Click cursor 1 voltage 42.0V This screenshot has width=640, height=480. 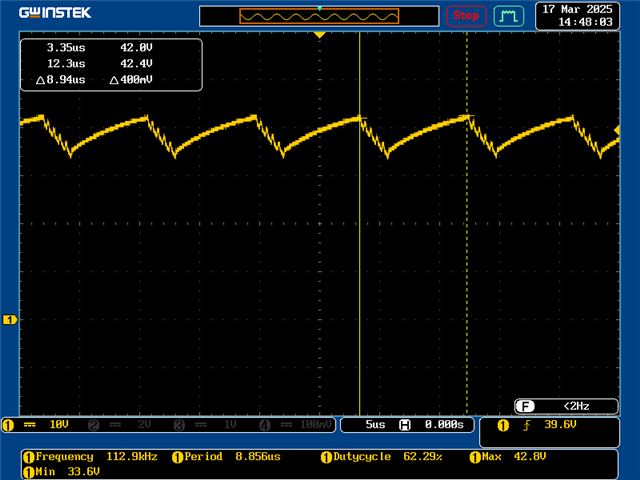click(x=136, y=48)
